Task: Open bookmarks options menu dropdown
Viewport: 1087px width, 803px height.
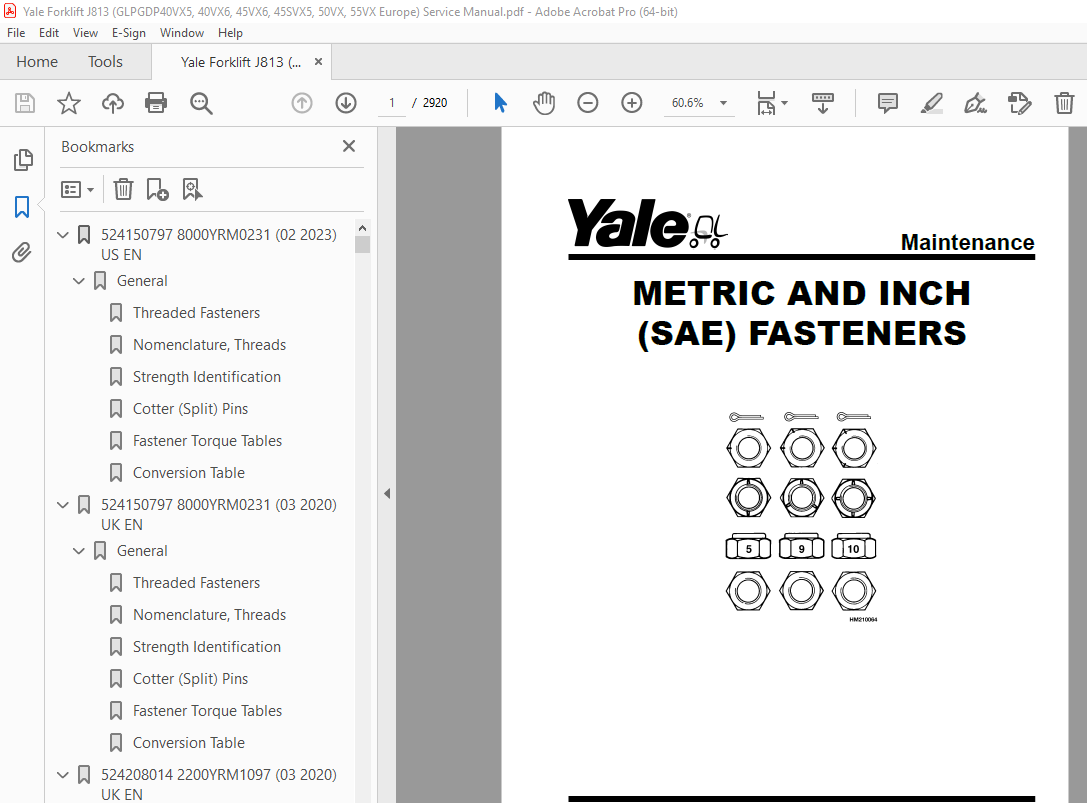Action: [x=78, y=189]
